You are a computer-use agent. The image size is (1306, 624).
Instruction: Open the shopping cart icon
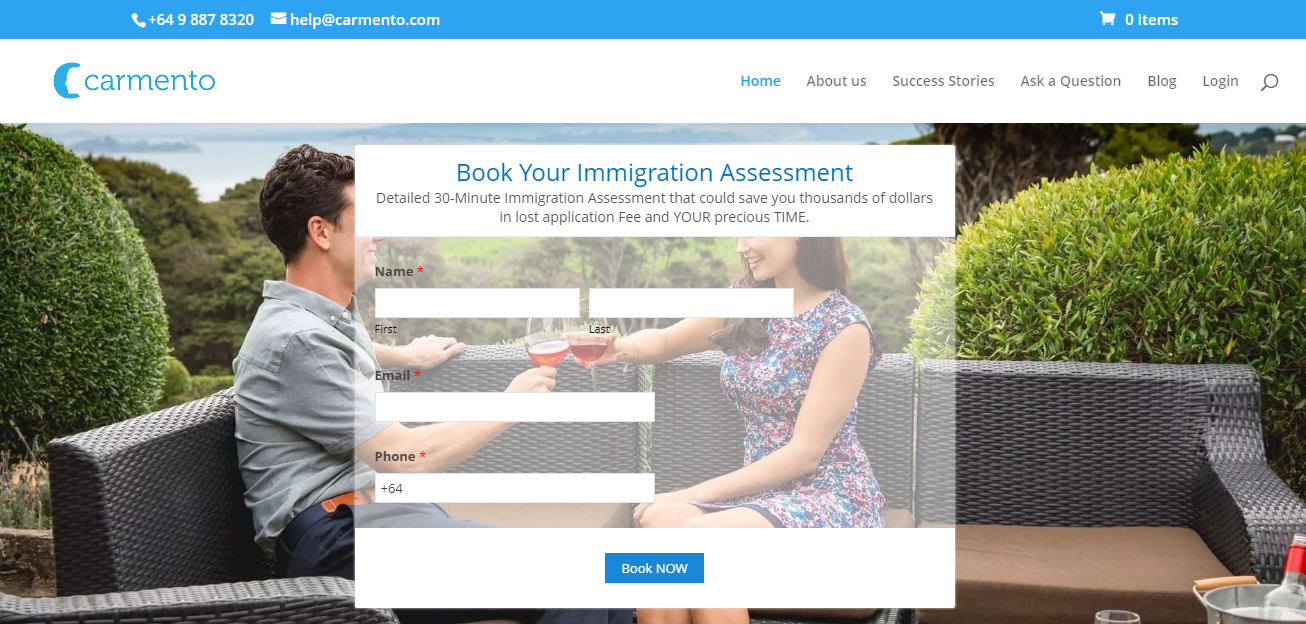pyautogui.click(x=1107, y=19)
